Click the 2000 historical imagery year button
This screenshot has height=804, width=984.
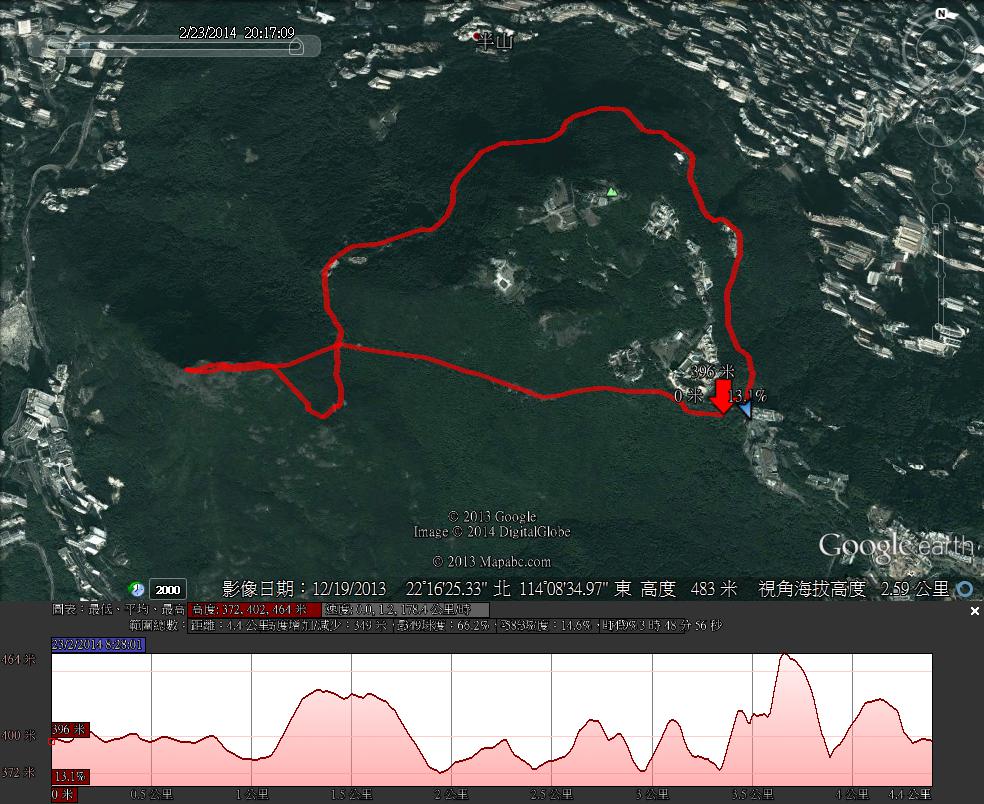coord(167,589)
